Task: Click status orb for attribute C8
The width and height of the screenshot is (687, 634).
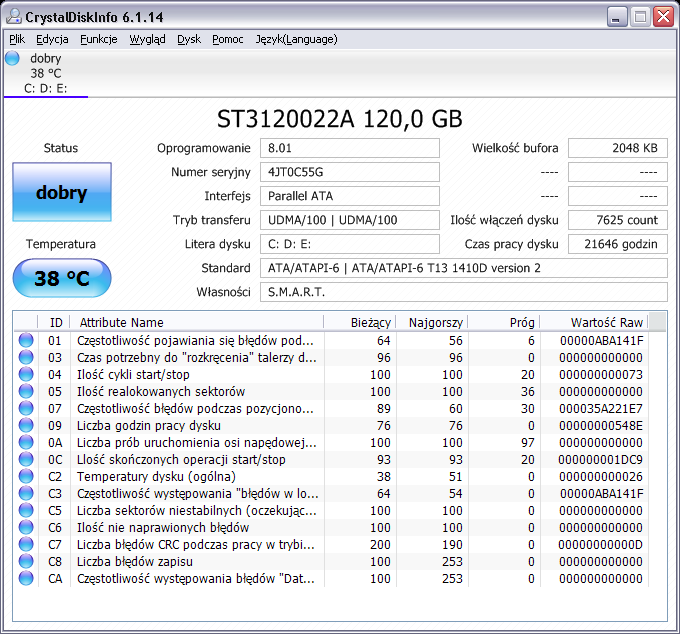Action: [x=26, y=561]
